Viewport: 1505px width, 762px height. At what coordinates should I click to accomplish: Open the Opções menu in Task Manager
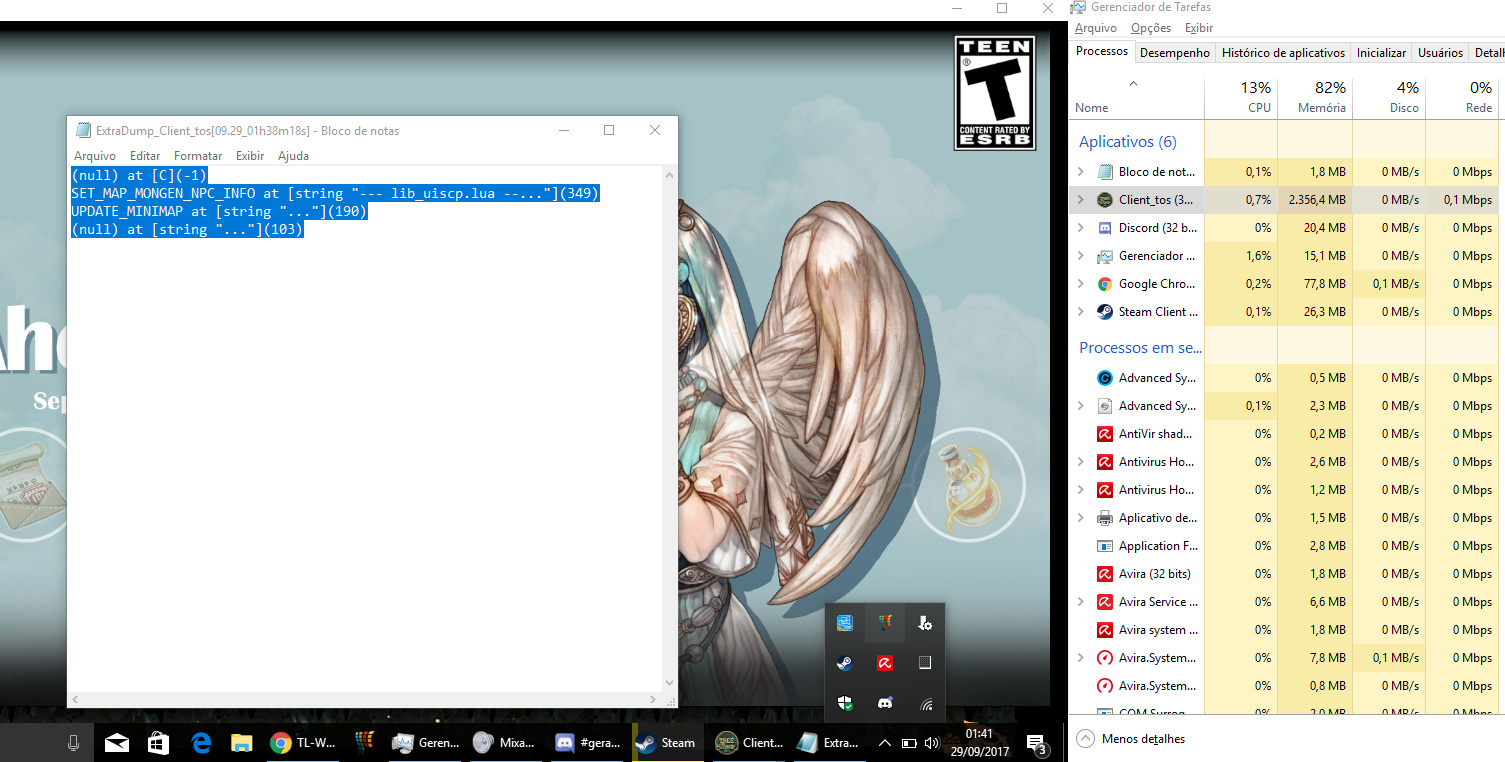[1150, 28]
